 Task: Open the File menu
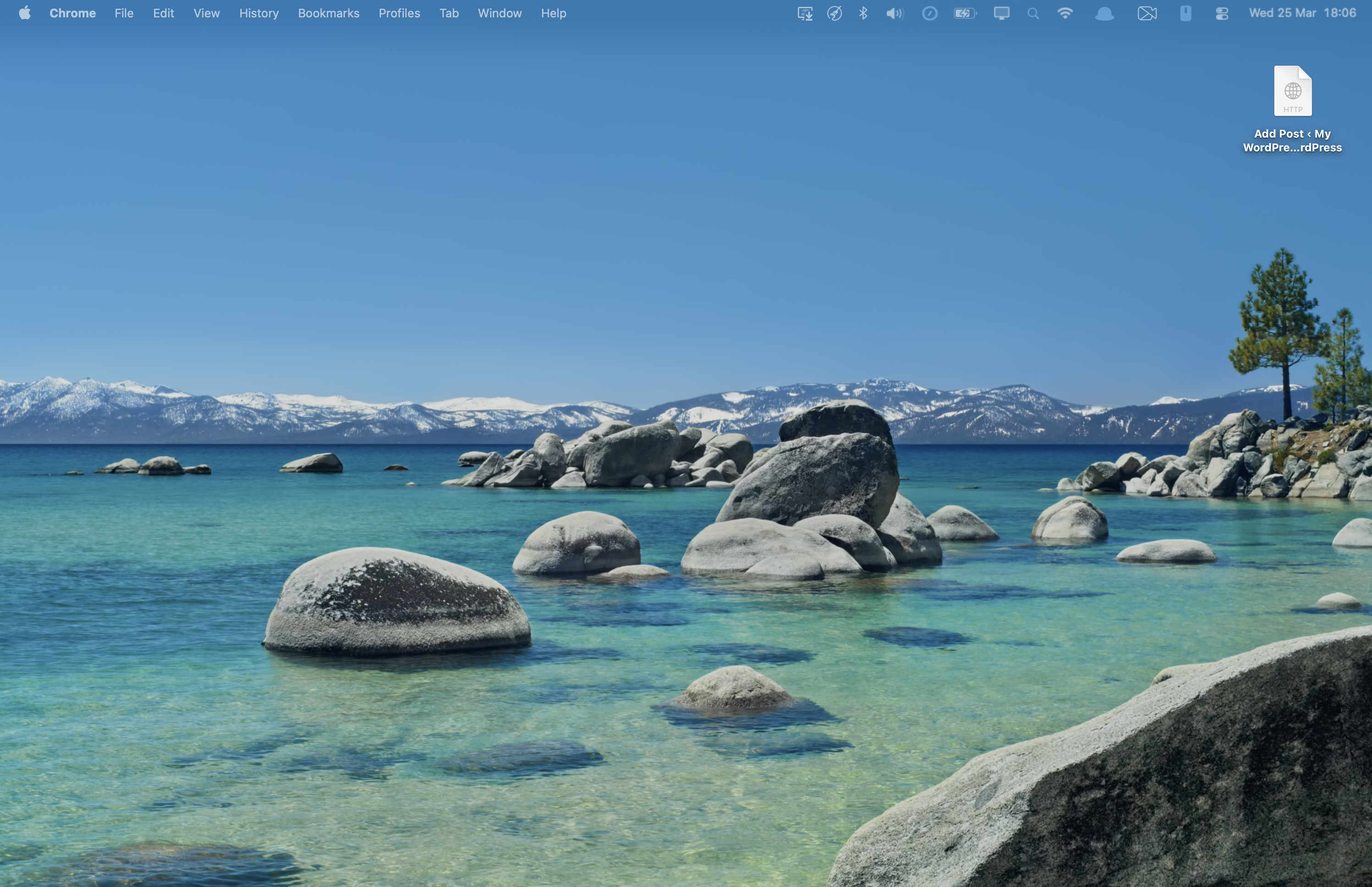[124, 13]
